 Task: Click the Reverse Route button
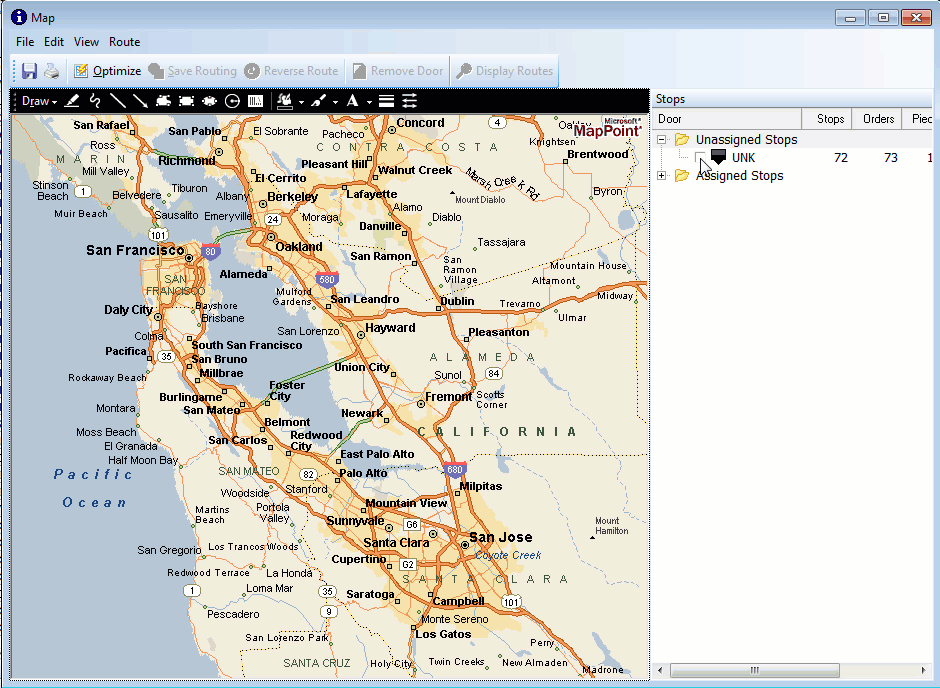(x=291, y=71)
